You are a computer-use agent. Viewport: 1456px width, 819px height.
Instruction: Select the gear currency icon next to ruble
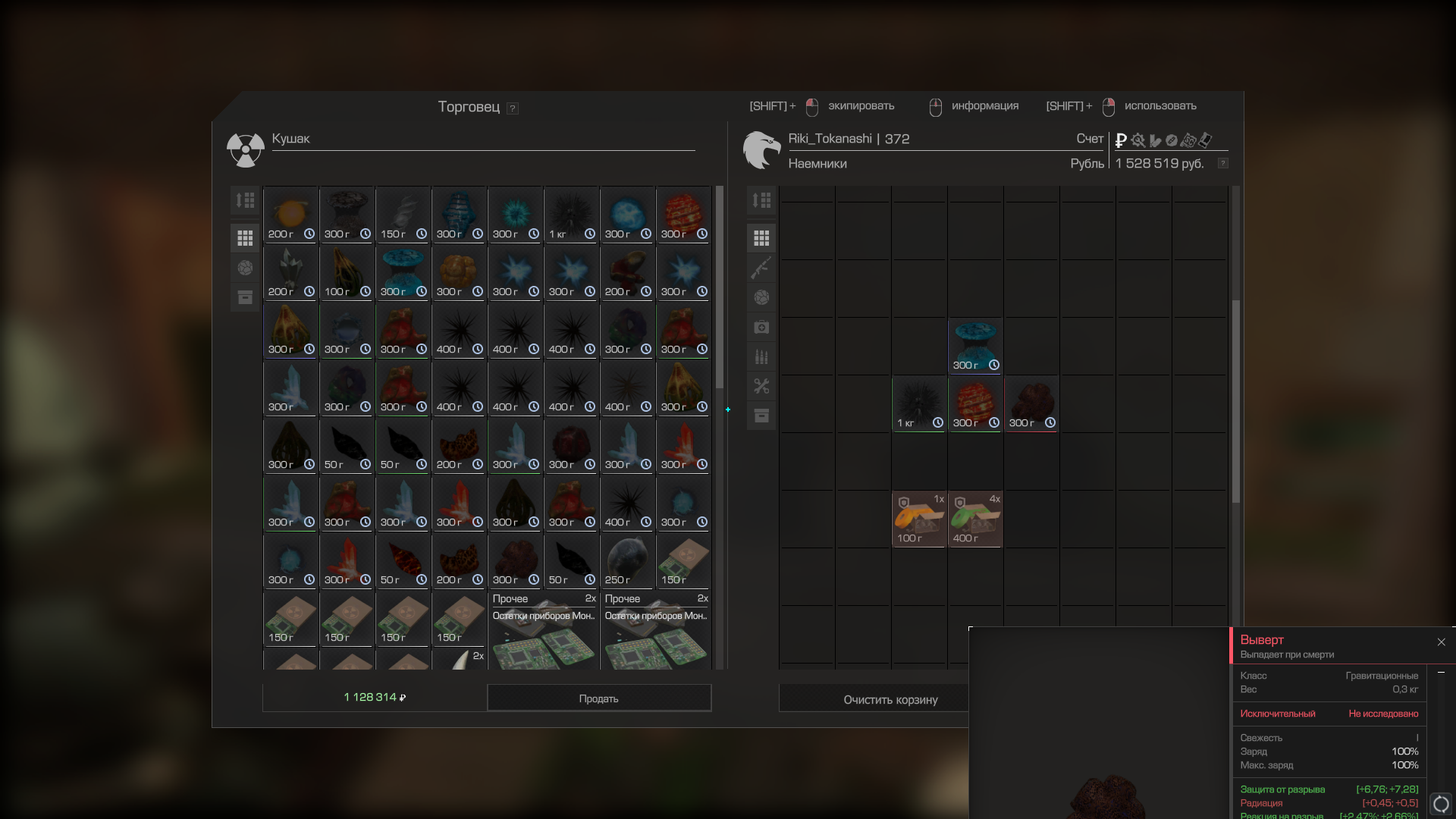point(1137,140)
